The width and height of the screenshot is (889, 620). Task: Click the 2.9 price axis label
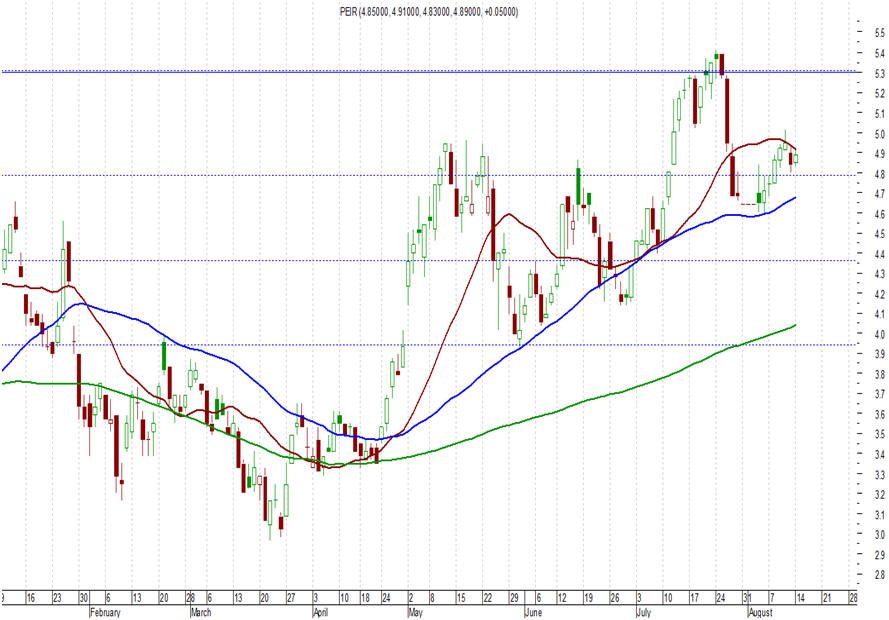tap(879, 555)
